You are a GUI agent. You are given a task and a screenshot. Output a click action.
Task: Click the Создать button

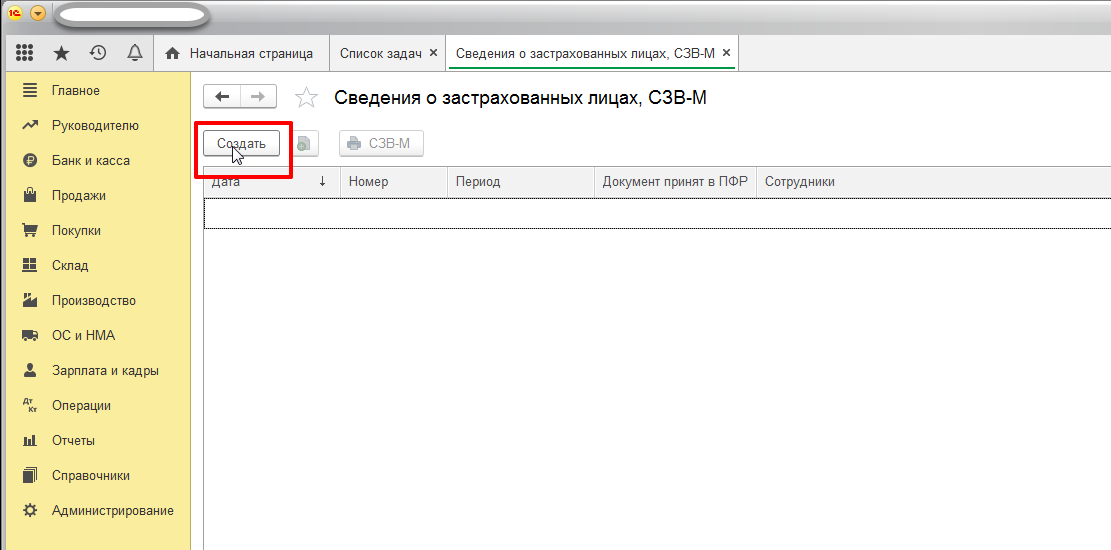pyautogui.click(x=241, y=144)
